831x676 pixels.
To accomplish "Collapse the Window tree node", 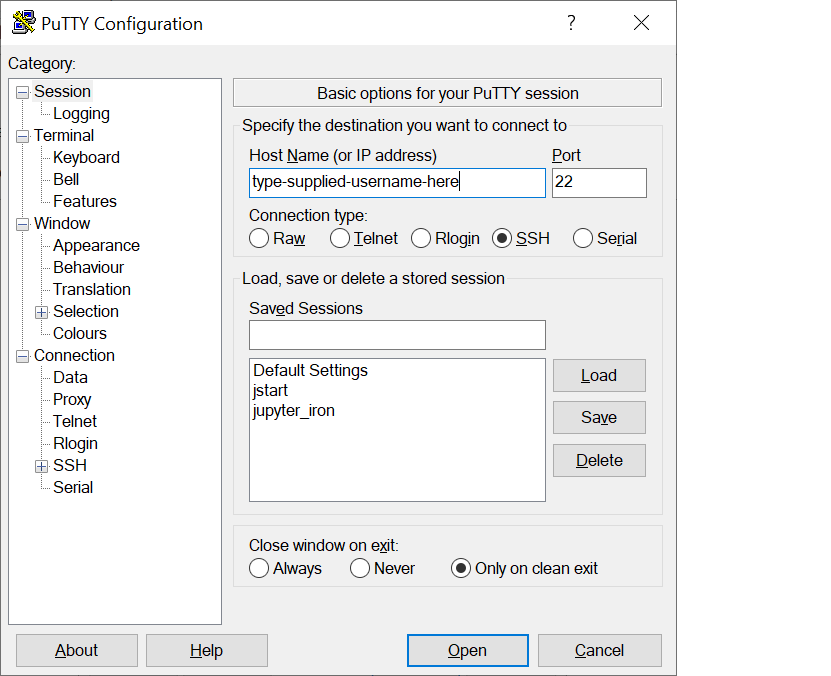I will point(22,224).
